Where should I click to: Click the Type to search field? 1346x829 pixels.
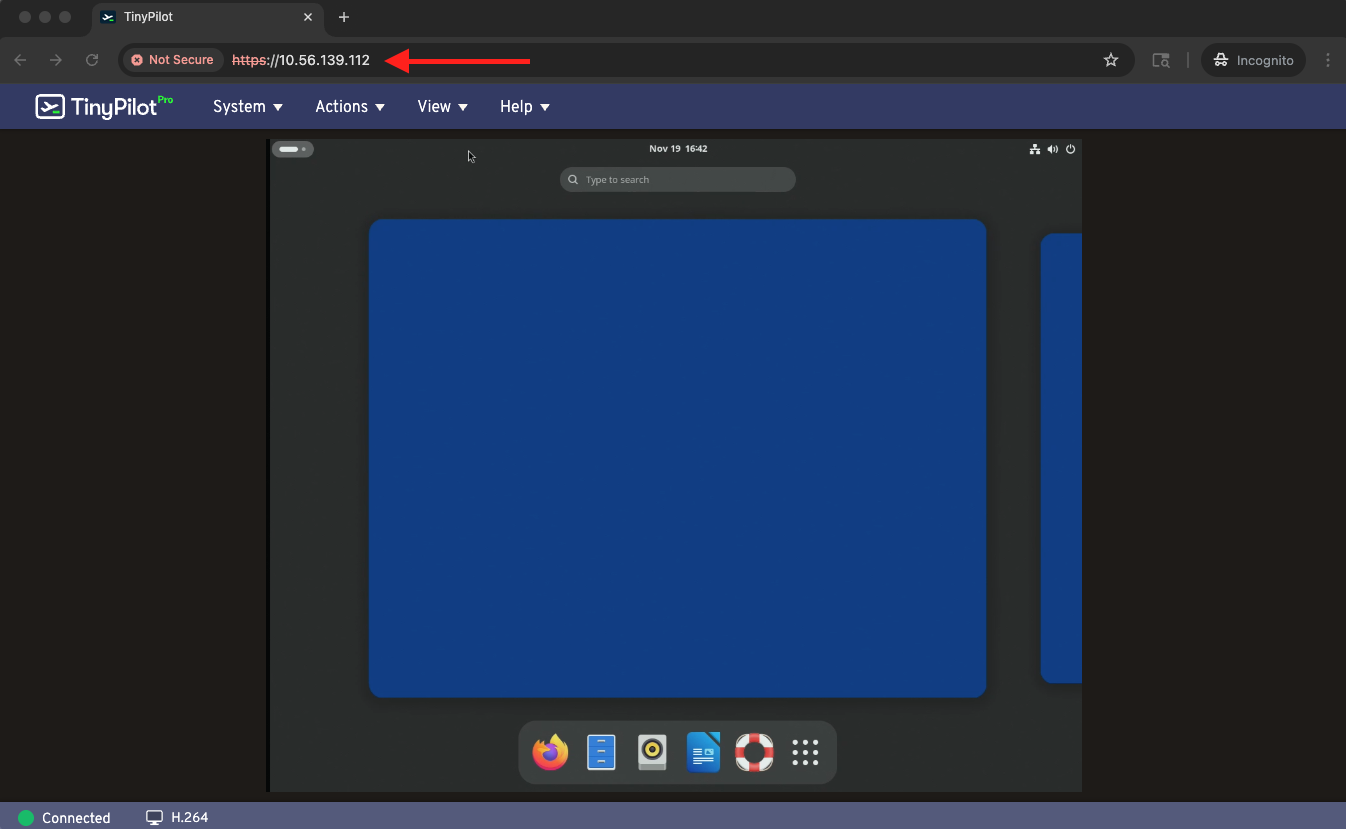pos(678,179)
